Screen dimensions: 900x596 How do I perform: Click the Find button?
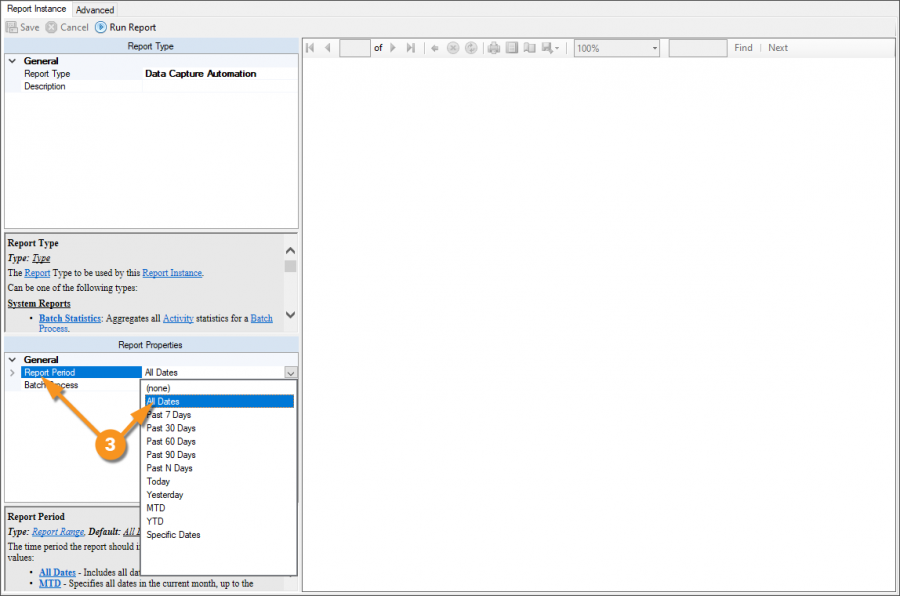point(743,48)
